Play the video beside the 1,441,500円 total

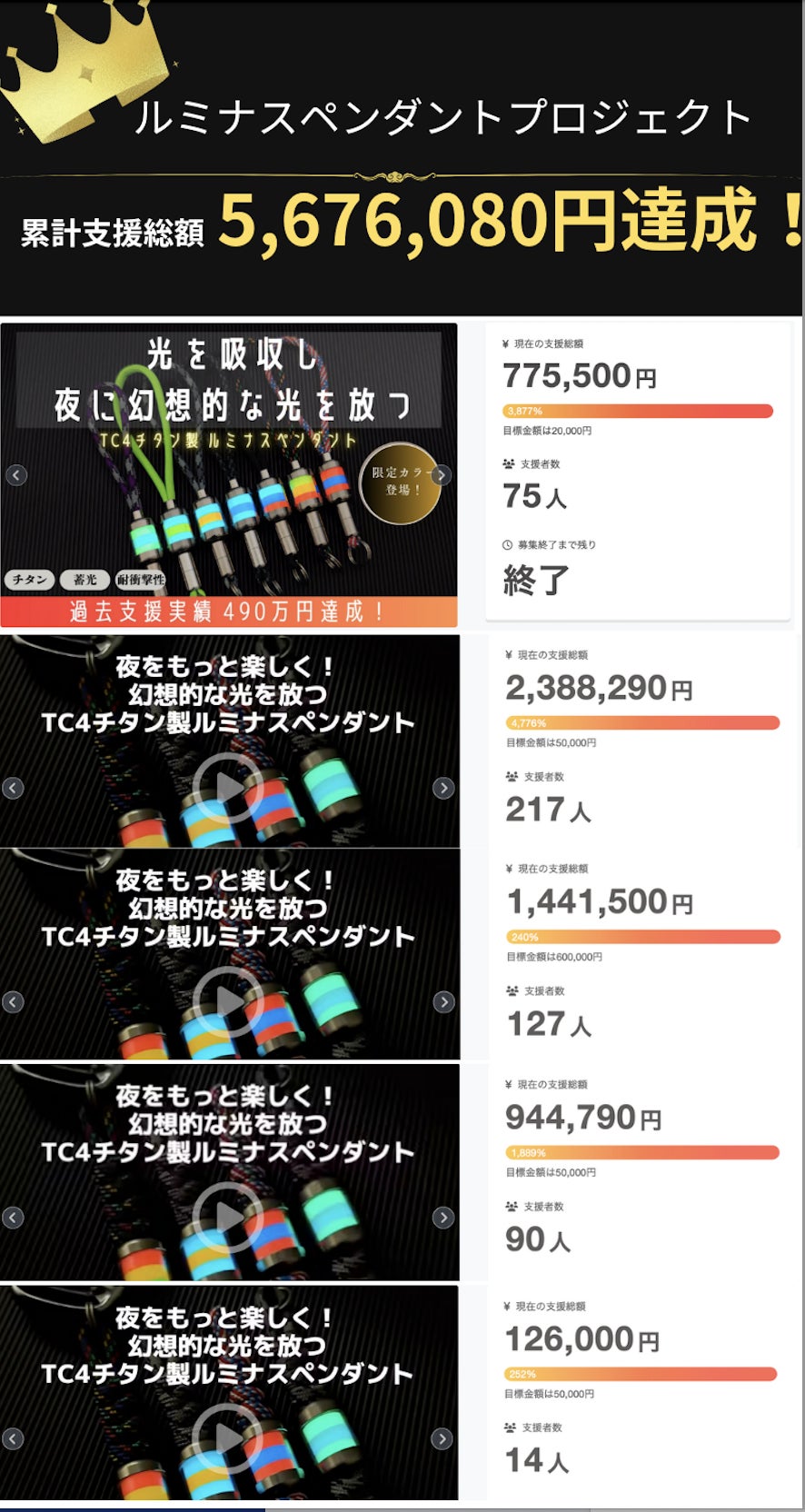click(227, 1002)
